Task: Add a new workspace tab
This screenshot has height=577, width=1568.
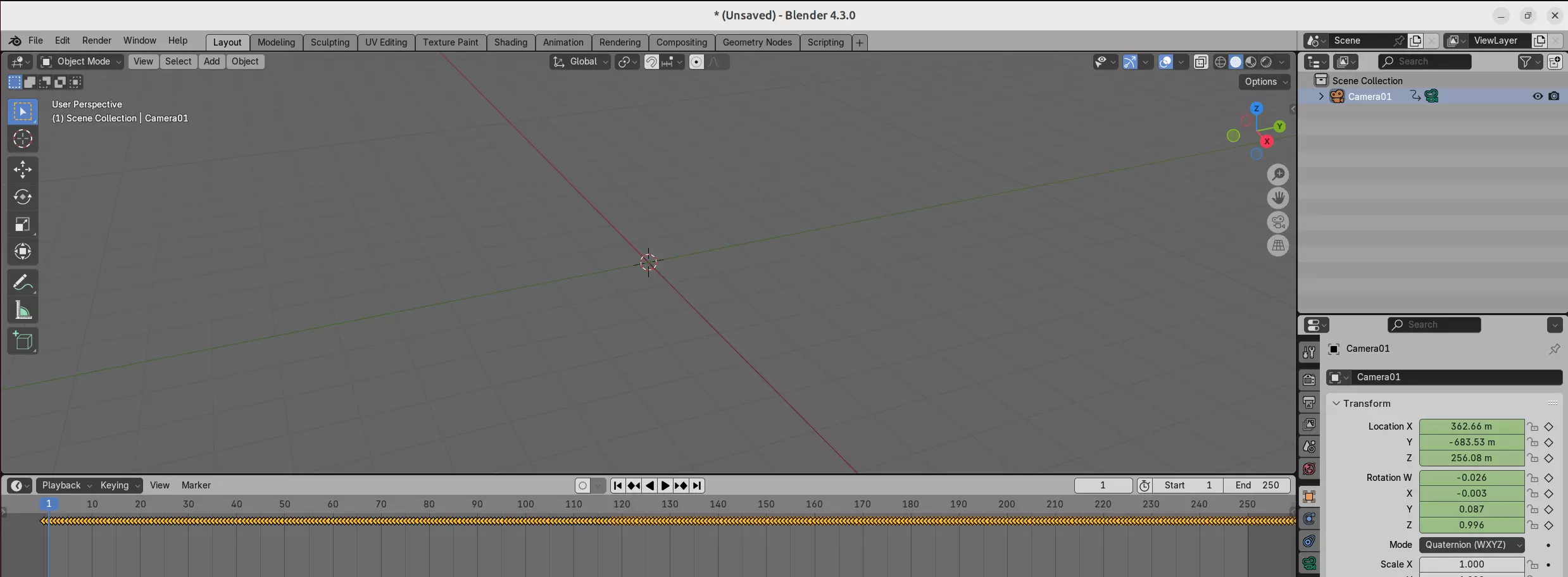Action: 860,42
